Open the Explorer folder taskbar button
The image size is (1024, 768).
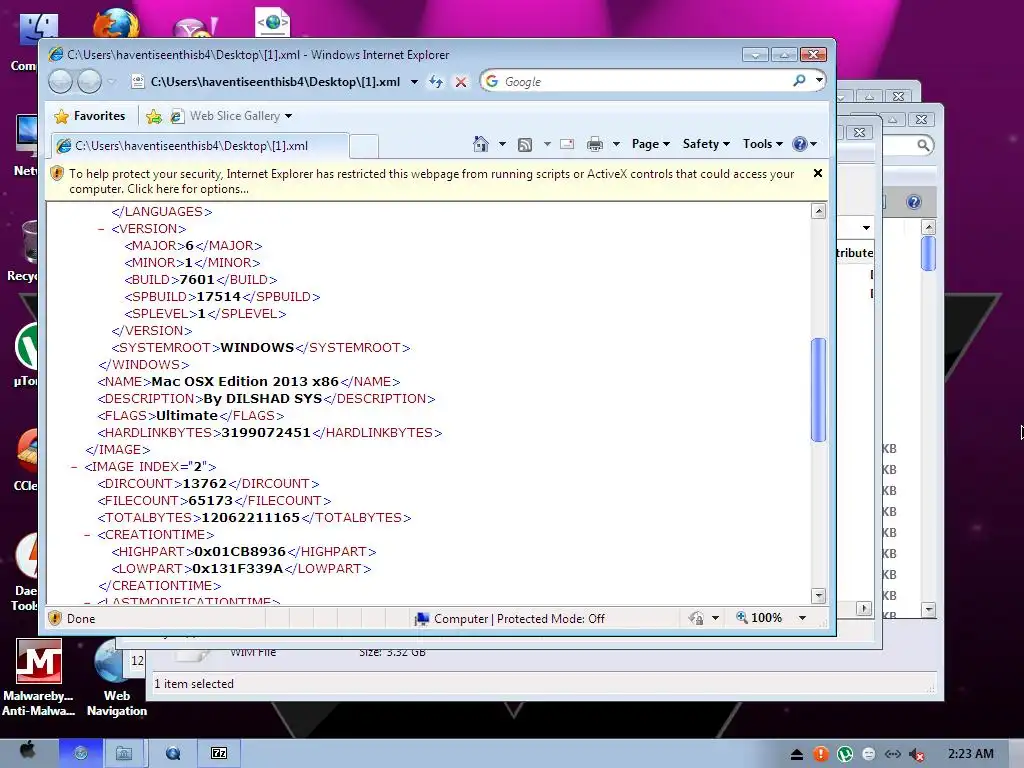click(124, 754)
